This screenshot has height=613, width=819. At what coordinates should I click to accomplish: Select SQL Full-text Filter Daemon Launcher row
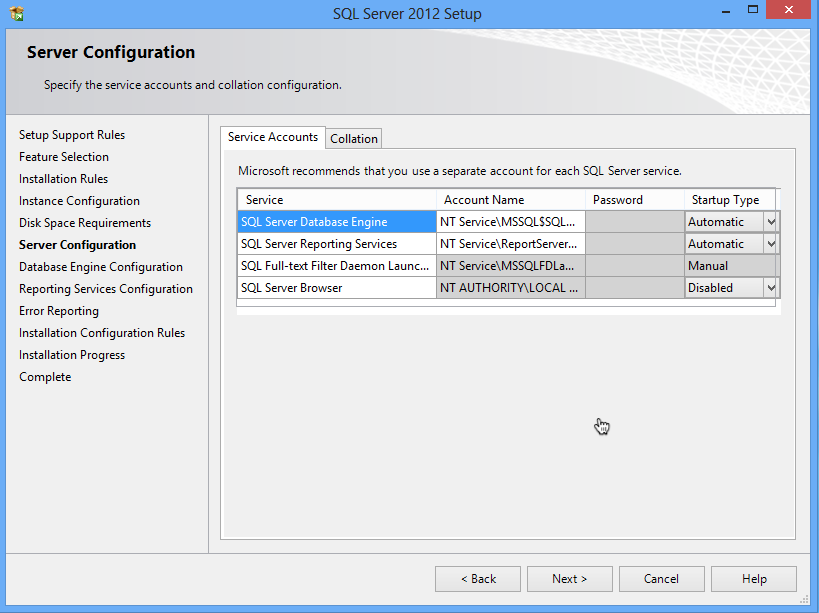(x=336, y=266)
